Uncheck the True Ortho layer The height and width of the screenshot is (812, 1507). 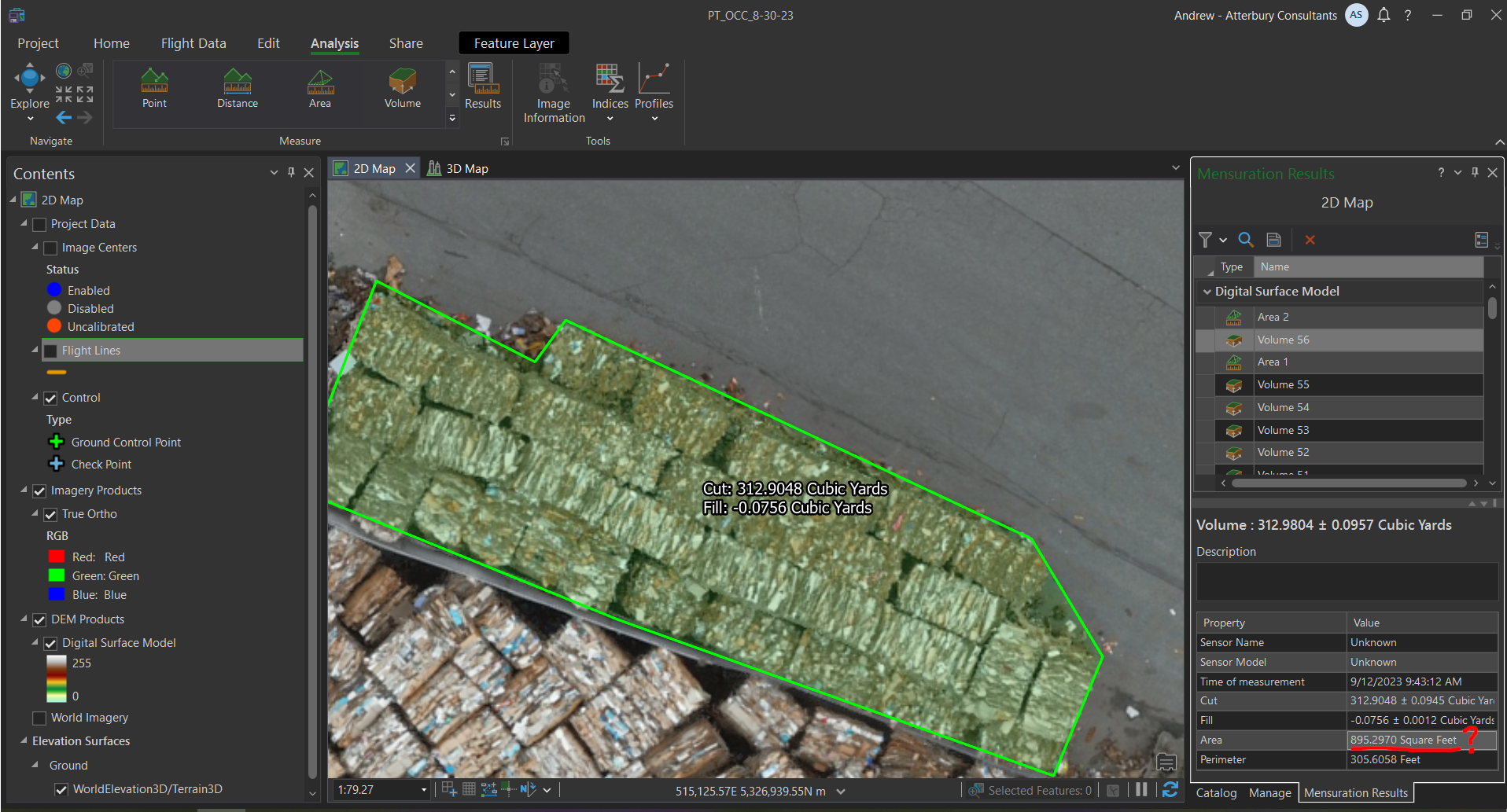pyautogui.click(x=50, y=513)
